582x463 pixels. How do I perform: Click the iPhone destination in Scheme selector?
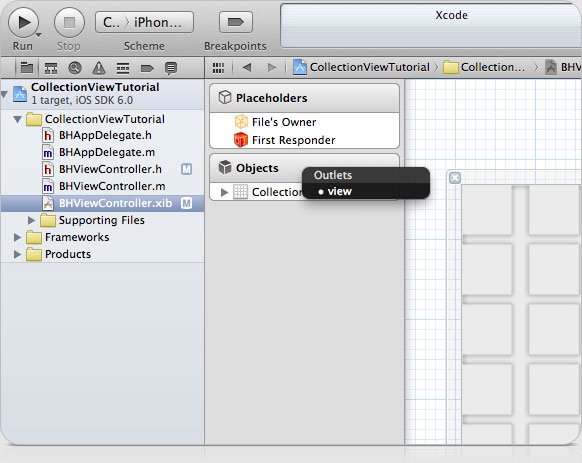(158, 22)
